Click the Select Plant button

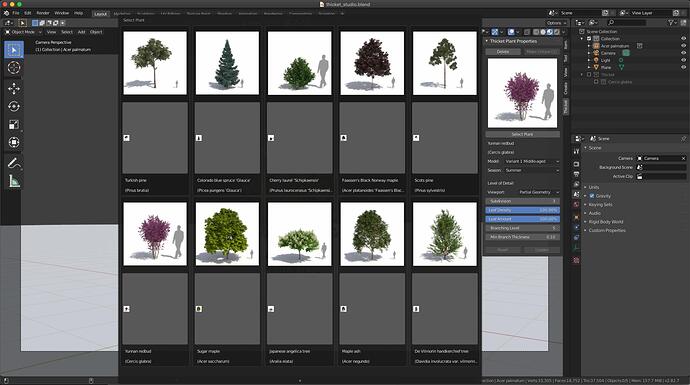point(522,134)
